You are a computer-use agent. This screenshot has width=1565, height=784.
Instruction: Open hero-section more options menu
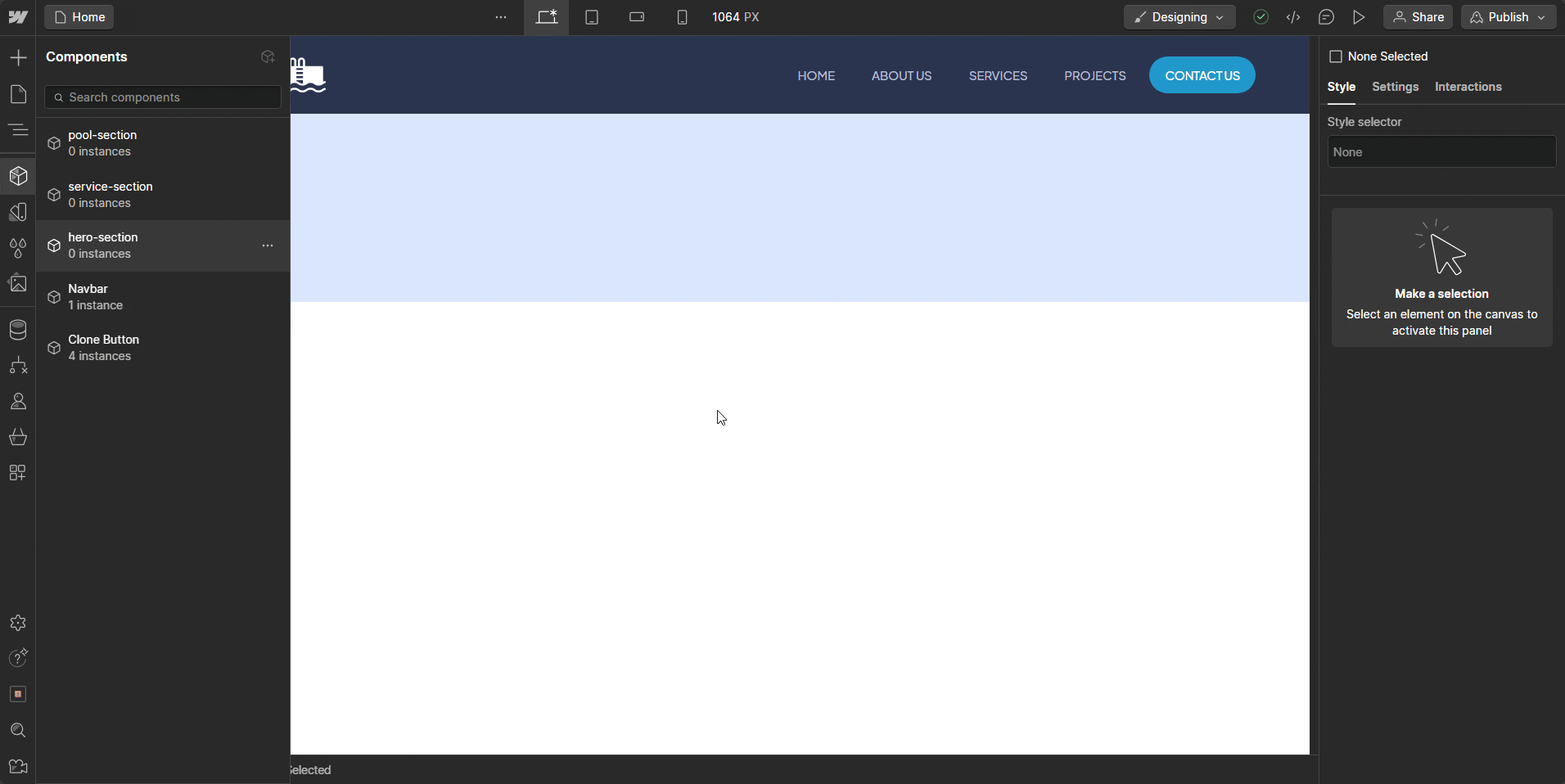pos(268,246)
